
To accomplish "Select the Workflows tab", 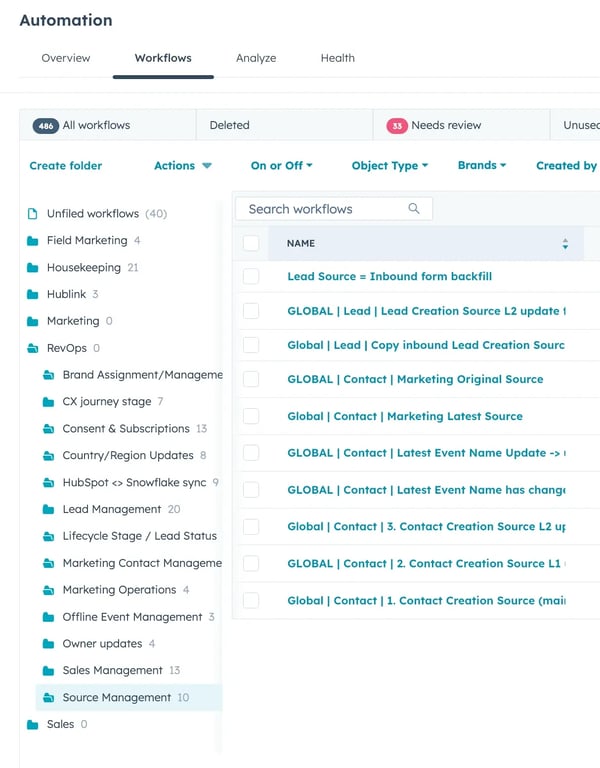I will click(x=163, y=58).
